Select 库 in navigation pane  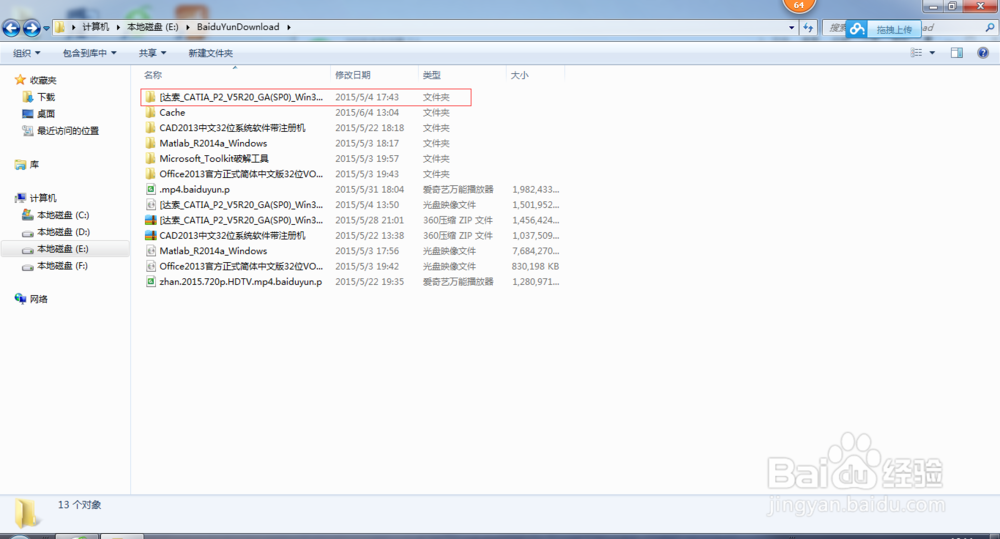(x=34, y=165)
